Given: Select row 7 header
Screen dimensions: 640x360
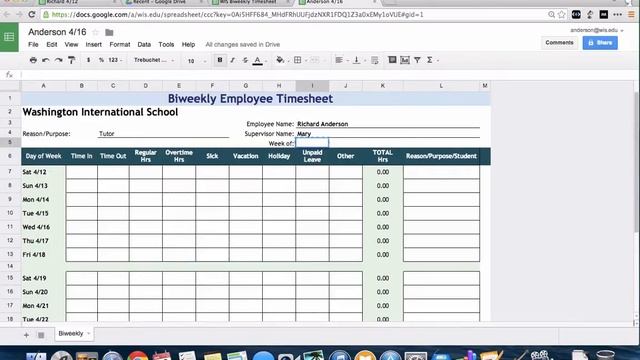Looking at the screenshot, I should (10, 172).
